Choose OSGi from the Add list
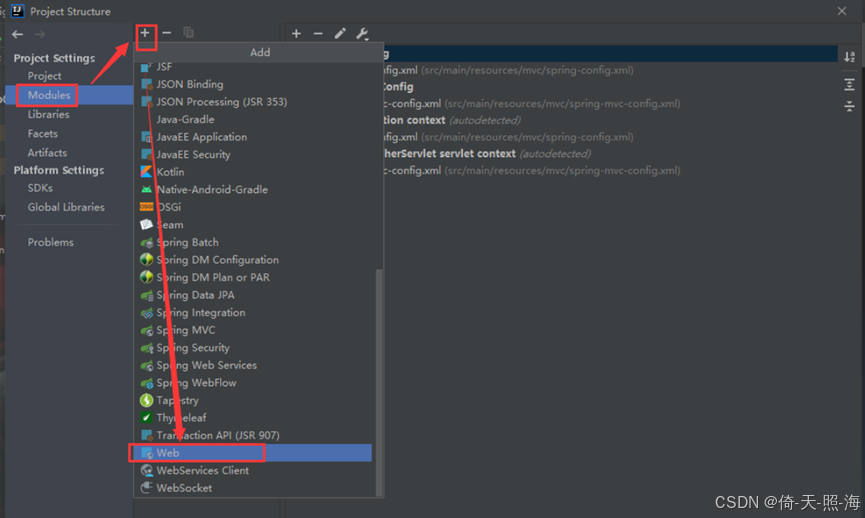 click(254, 207)
